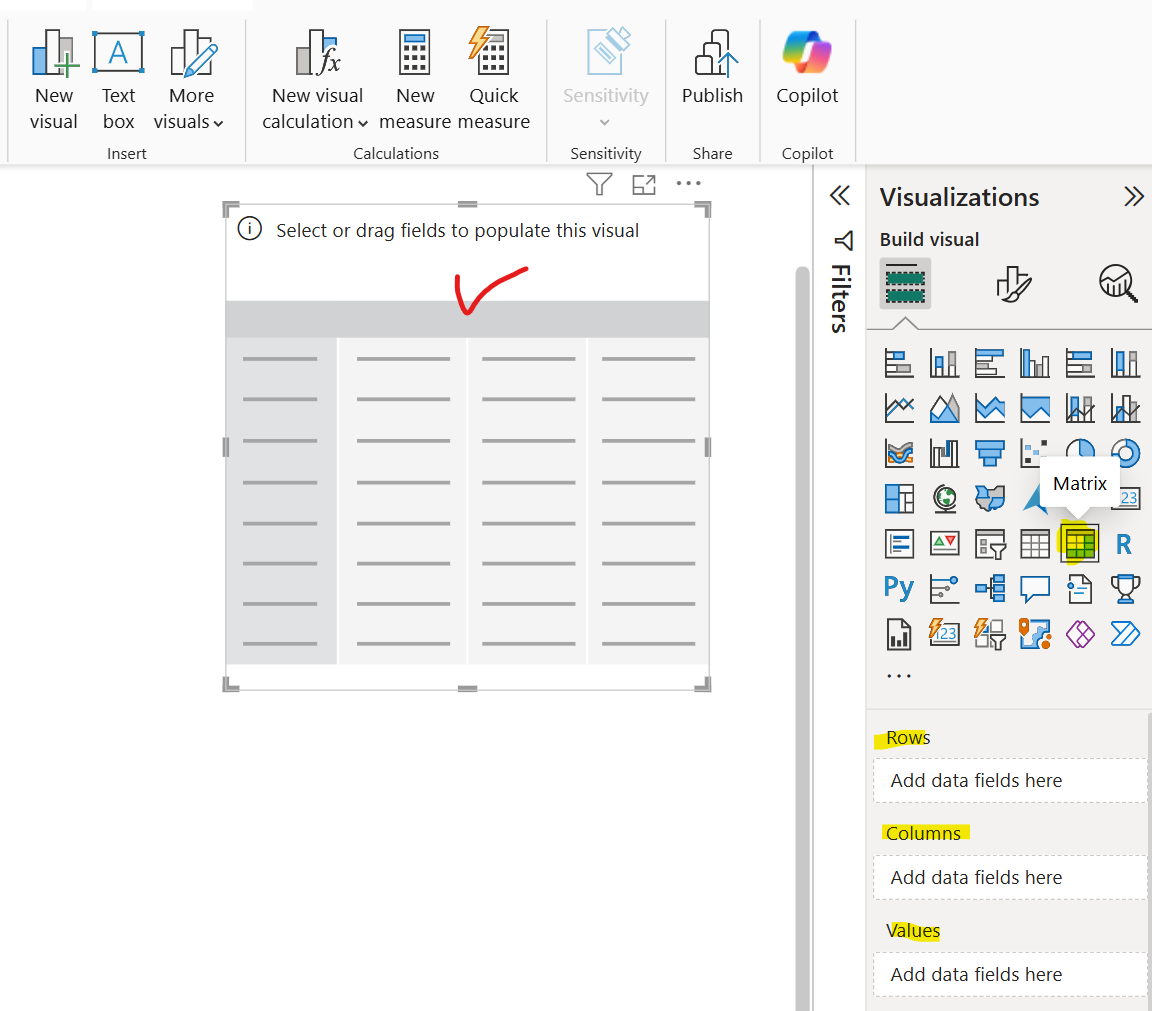Select the Matrix visual icon
1152x1011 pixels.
tap(1080, 543)
